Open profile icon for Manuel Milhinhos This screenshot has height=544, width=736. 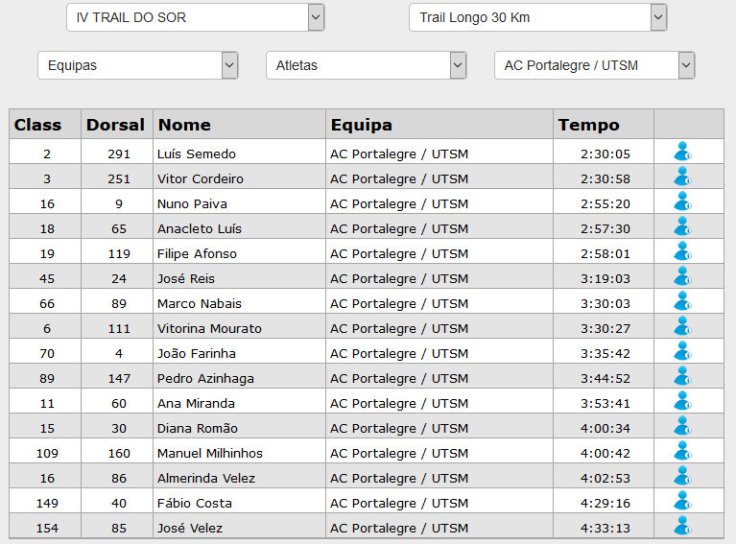pyautogui.click(x=682, y=452)
